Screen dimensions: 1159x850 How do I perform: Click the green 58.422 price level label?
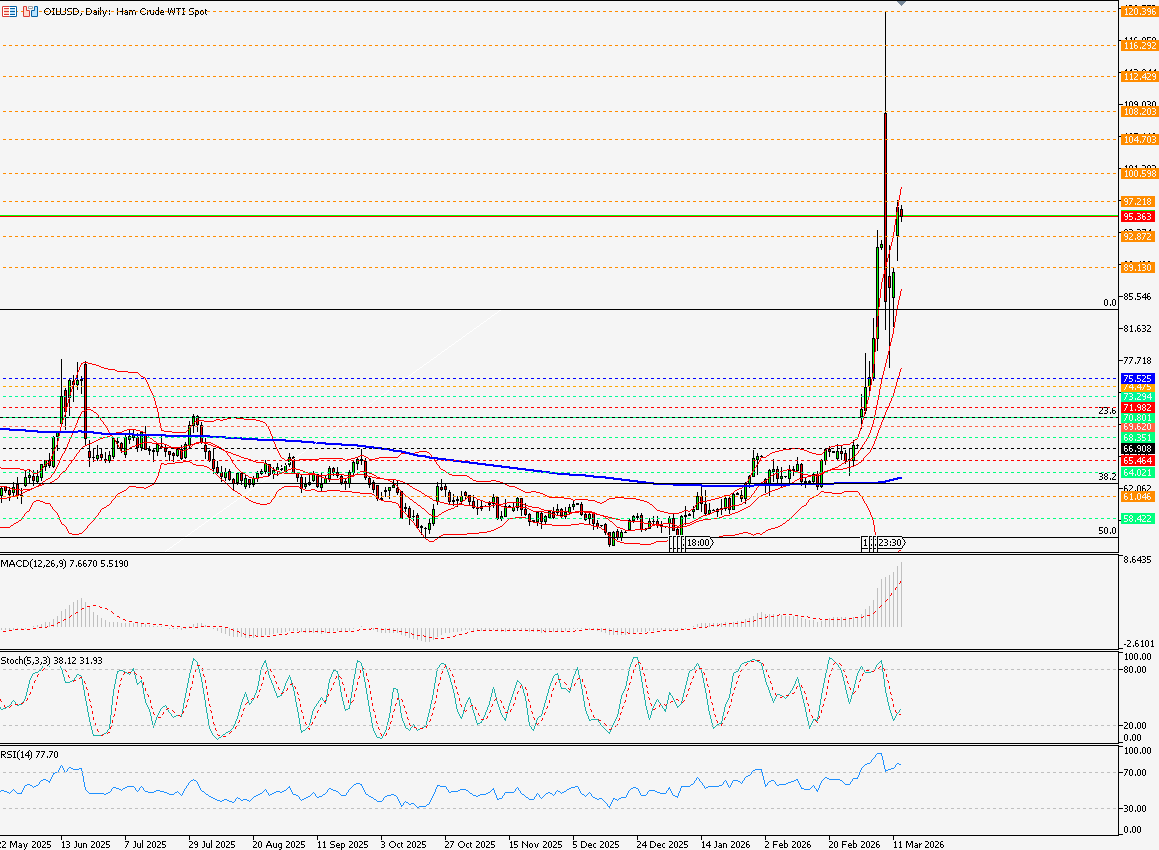(x=1138, y=518)
